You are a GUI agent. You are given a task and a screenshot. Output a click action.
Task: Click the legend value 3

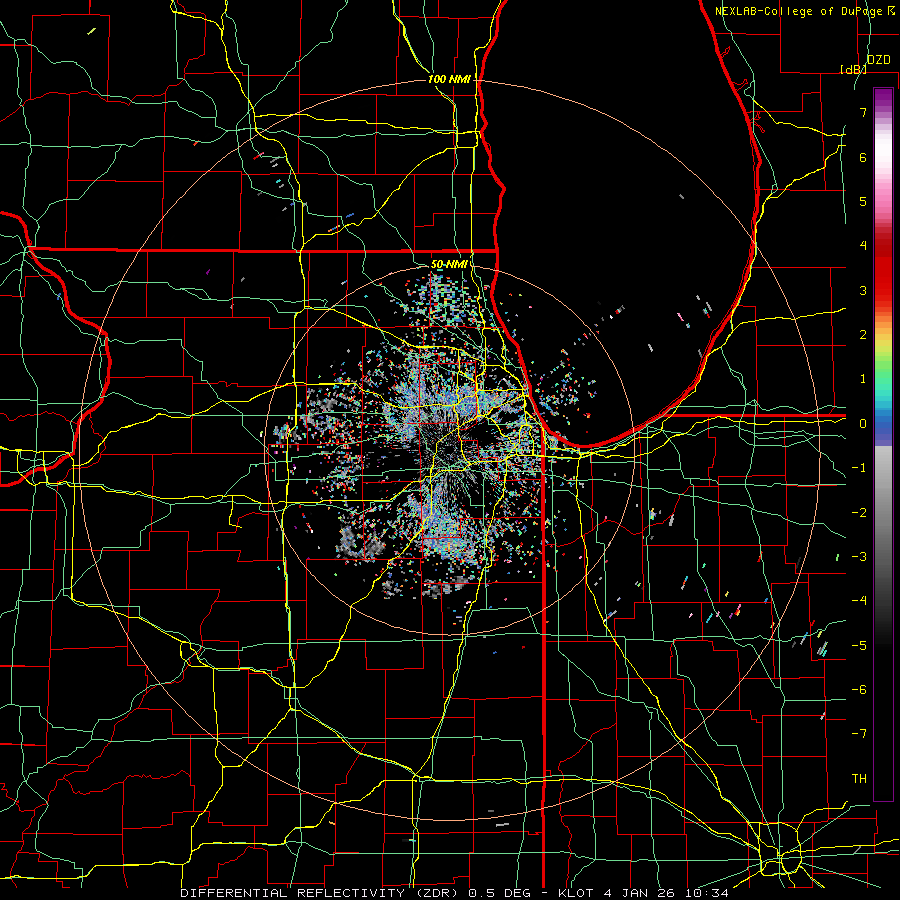[x=863, y=290]
